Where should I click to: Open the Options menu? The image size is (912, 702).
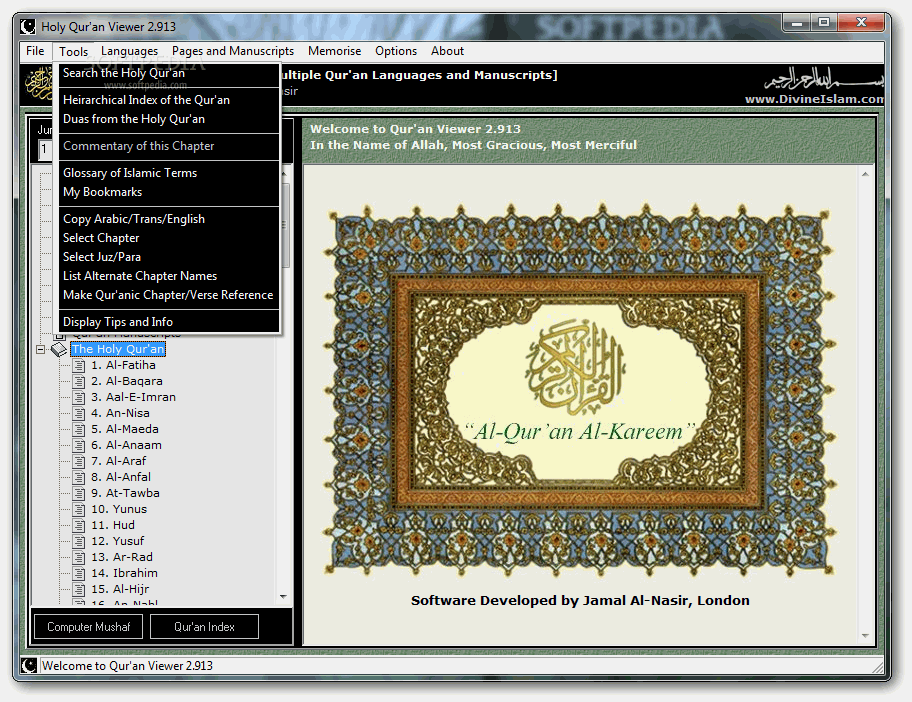pos(396,51)
